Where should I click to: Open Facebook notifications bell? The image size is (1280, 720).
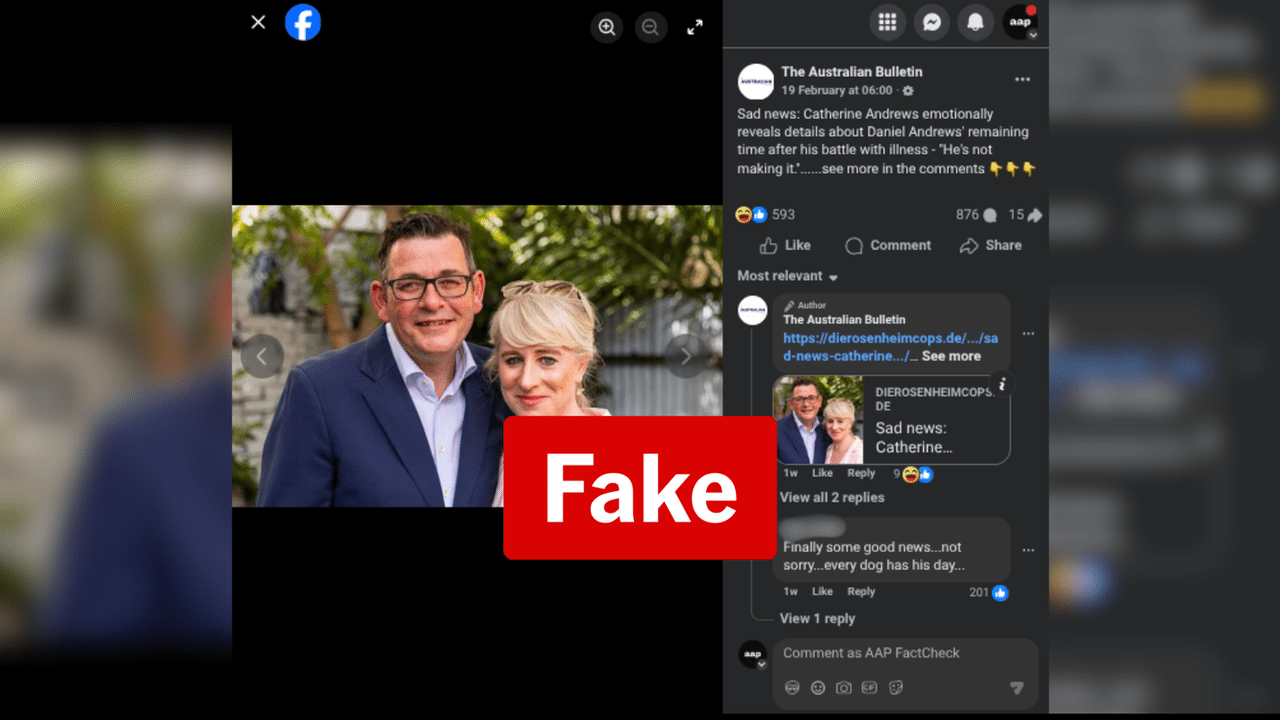[x=976, y=22]
